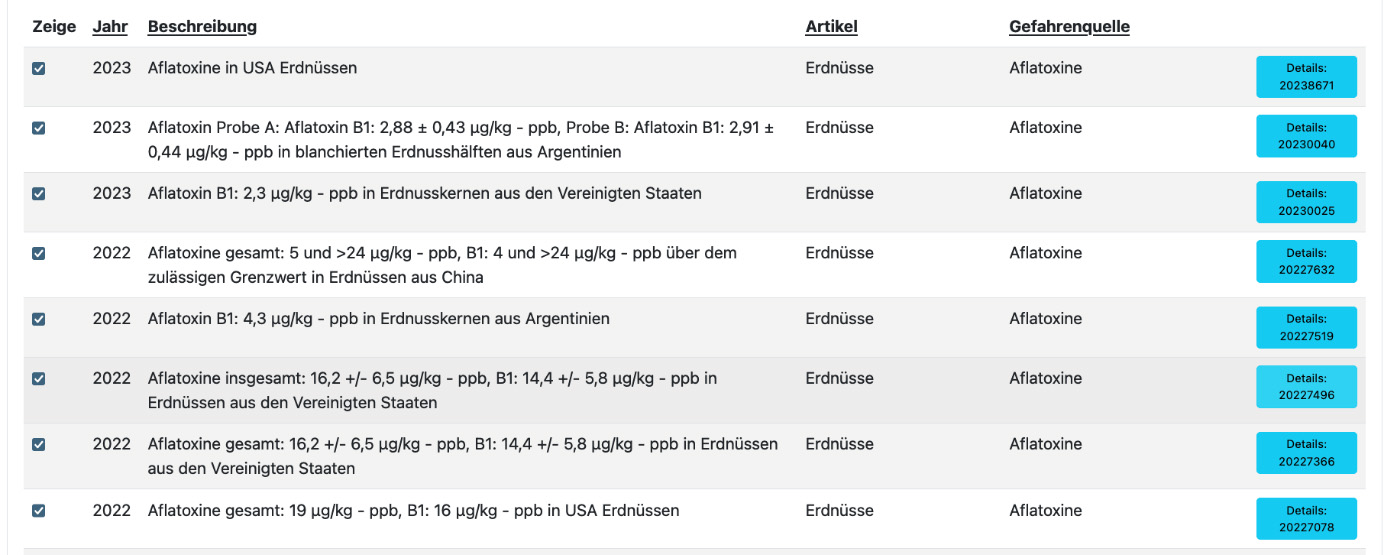View Details: 20227632 entry
This screenshot has width=1384, height=555.
pos(1306,261)
